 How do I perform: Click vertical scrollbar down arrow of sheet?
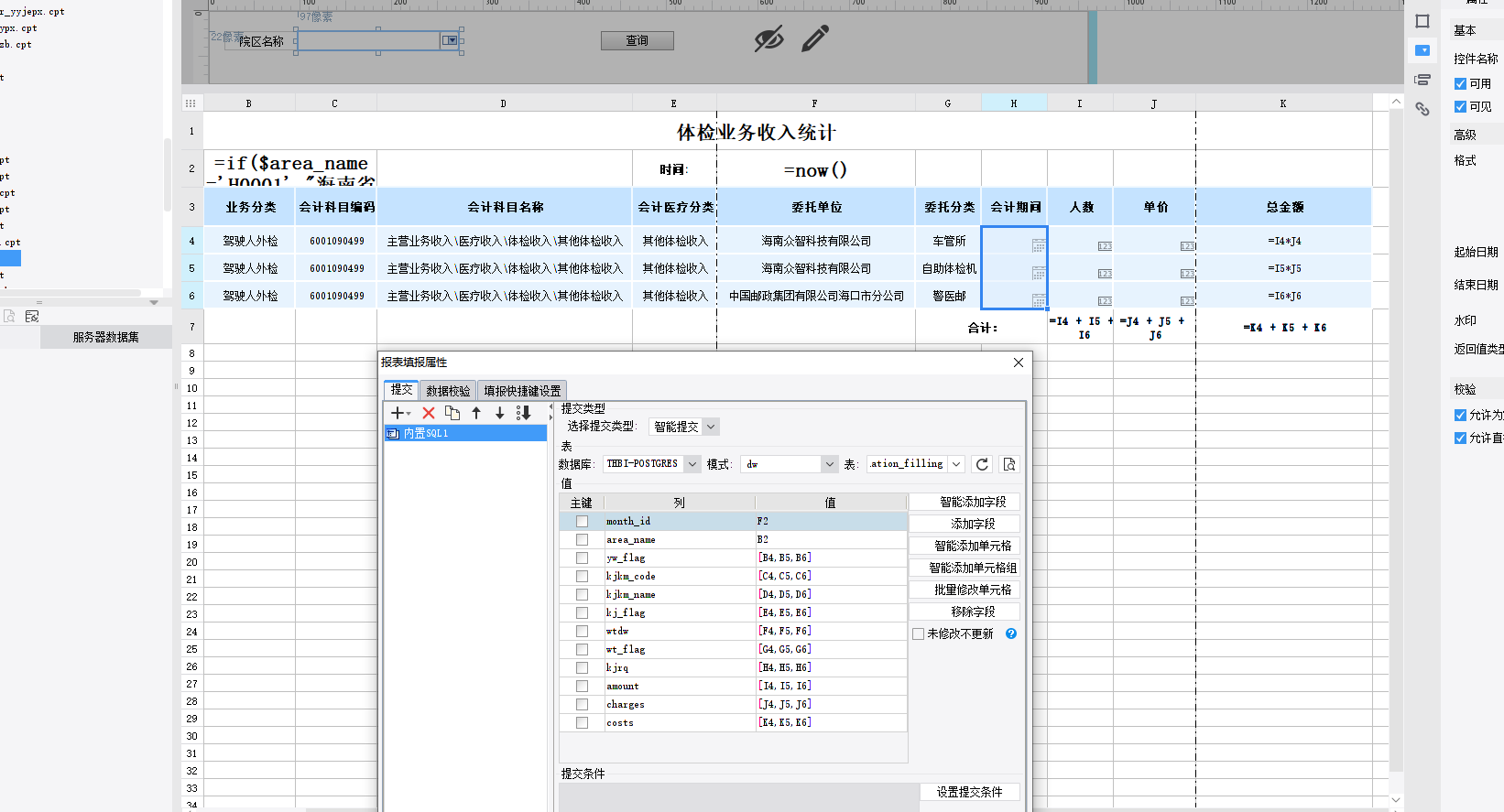pos(1396,799)
